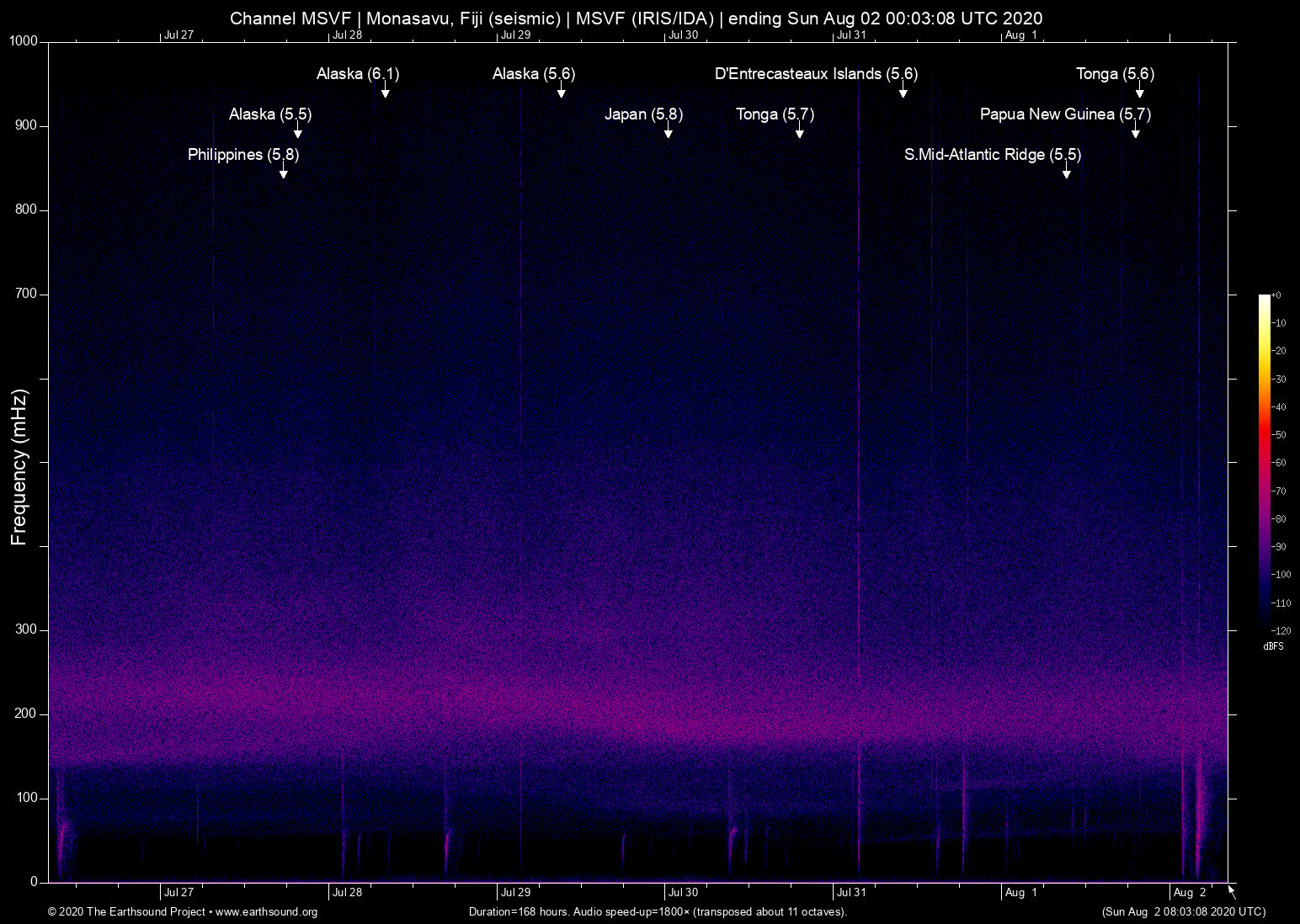
Task: Select the Alaska (6.1) earthquake label
Action: 358,74
